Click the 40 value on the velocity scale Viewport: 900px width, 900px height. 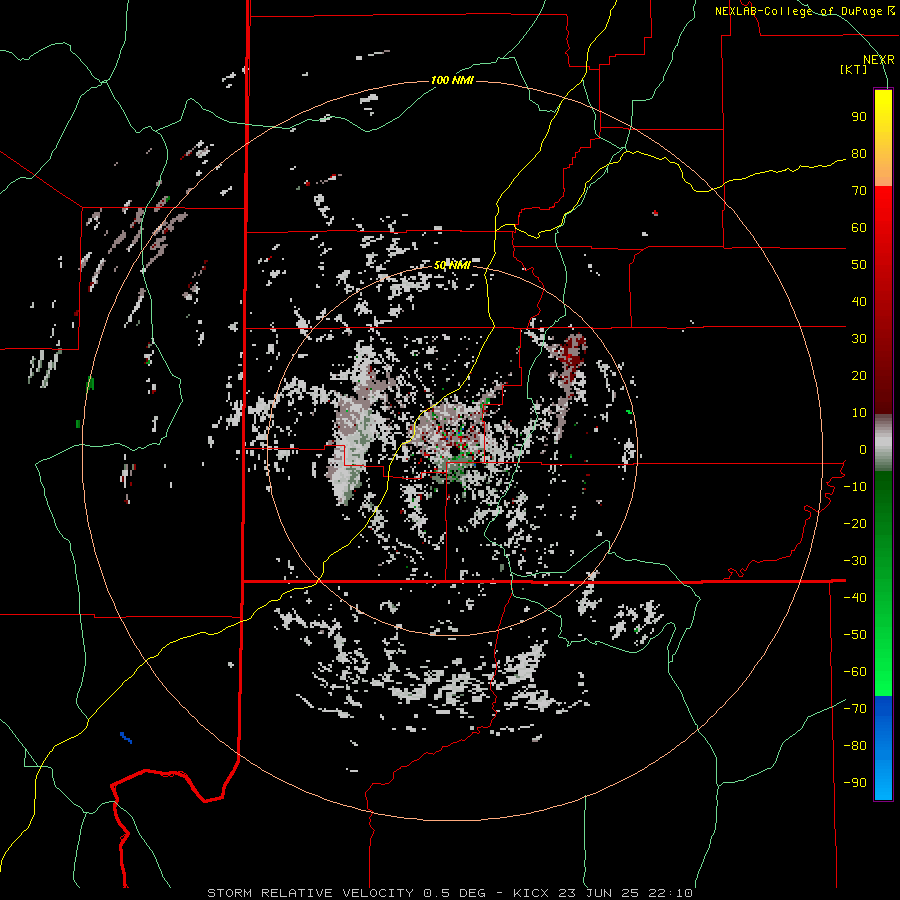[x=859, y=302]
